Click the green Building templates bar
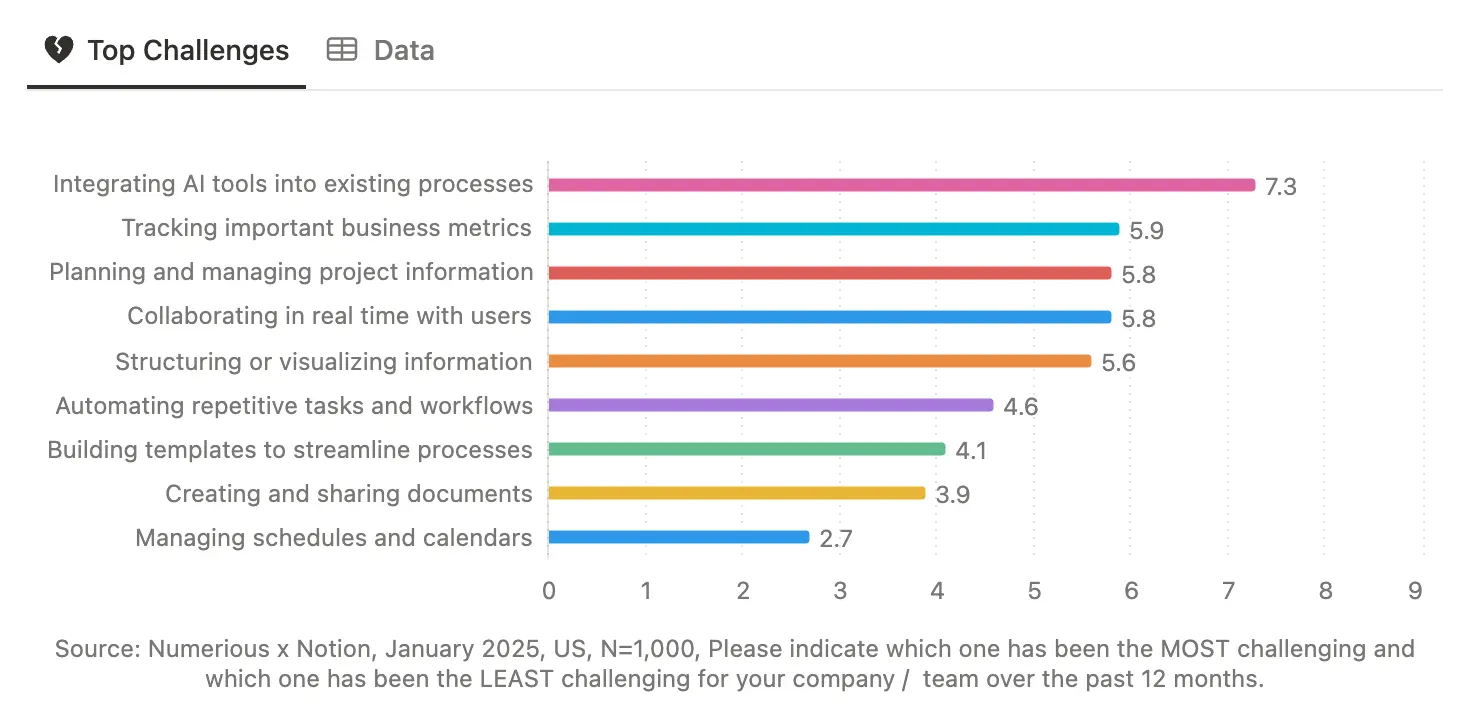Screen dimensions: 1482x722 pyautogui.click(x=740, y=449)
